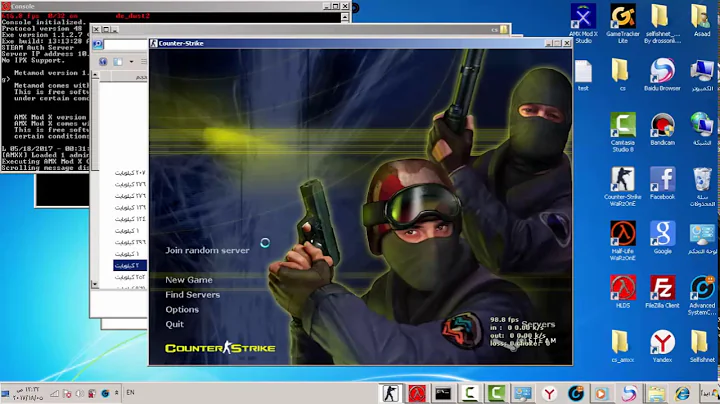Viewport: 720px width, 404px height.
Task: Click Join random server in Counter-Strike menu
Action: click(x=207, y=250)
